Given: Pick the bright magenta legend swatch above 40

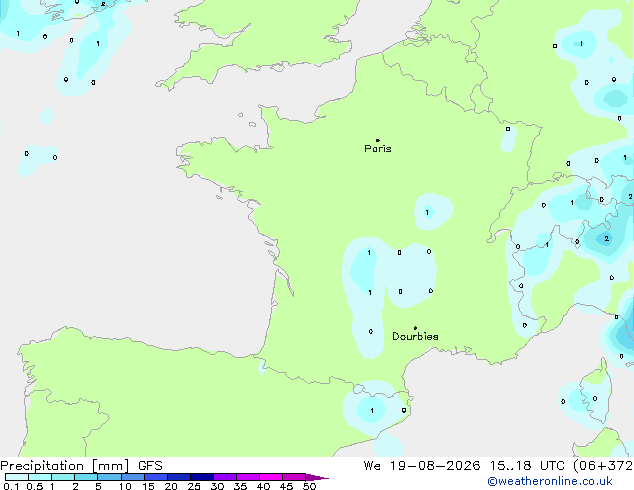Looking at the screenshot, I should click(271, 477).
